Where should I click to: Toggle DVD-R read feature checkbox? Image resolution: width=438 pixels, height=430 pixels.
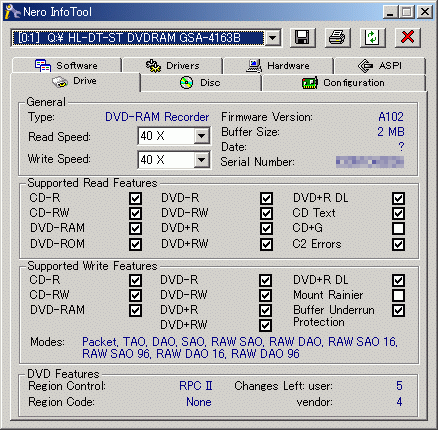pyautogui.click(x=266, y=198)
